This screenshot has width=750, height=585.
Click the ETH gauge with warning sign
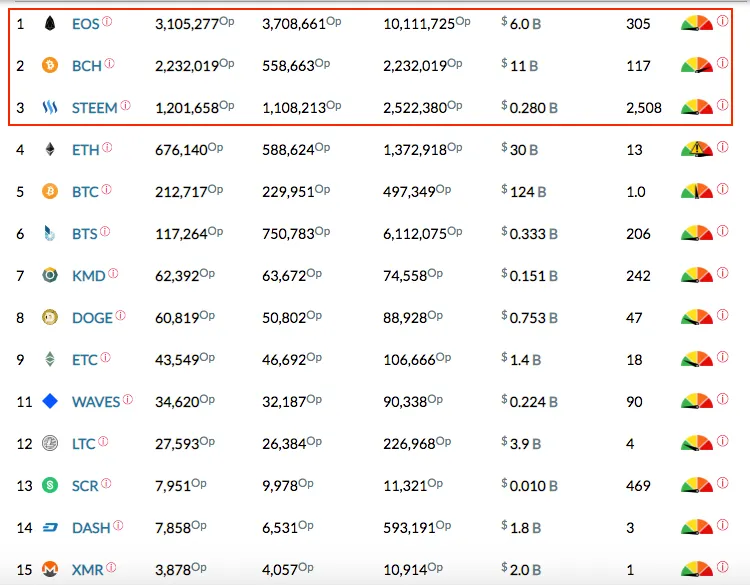(697, 149)
